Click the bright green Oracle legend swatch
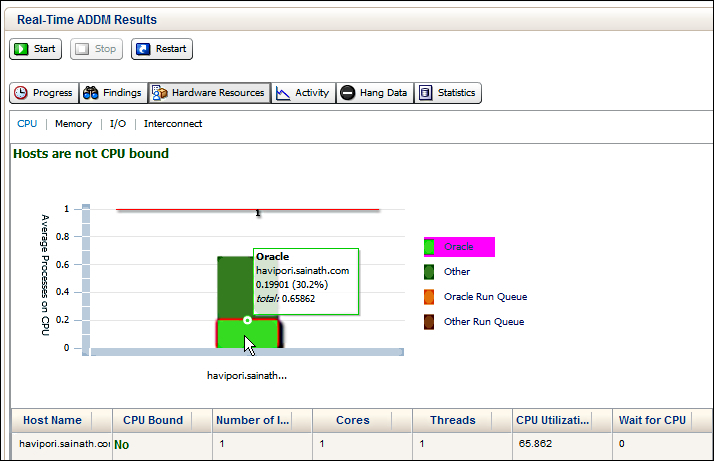Viewport: 714px width, 461px height. (x=429, y=247)
